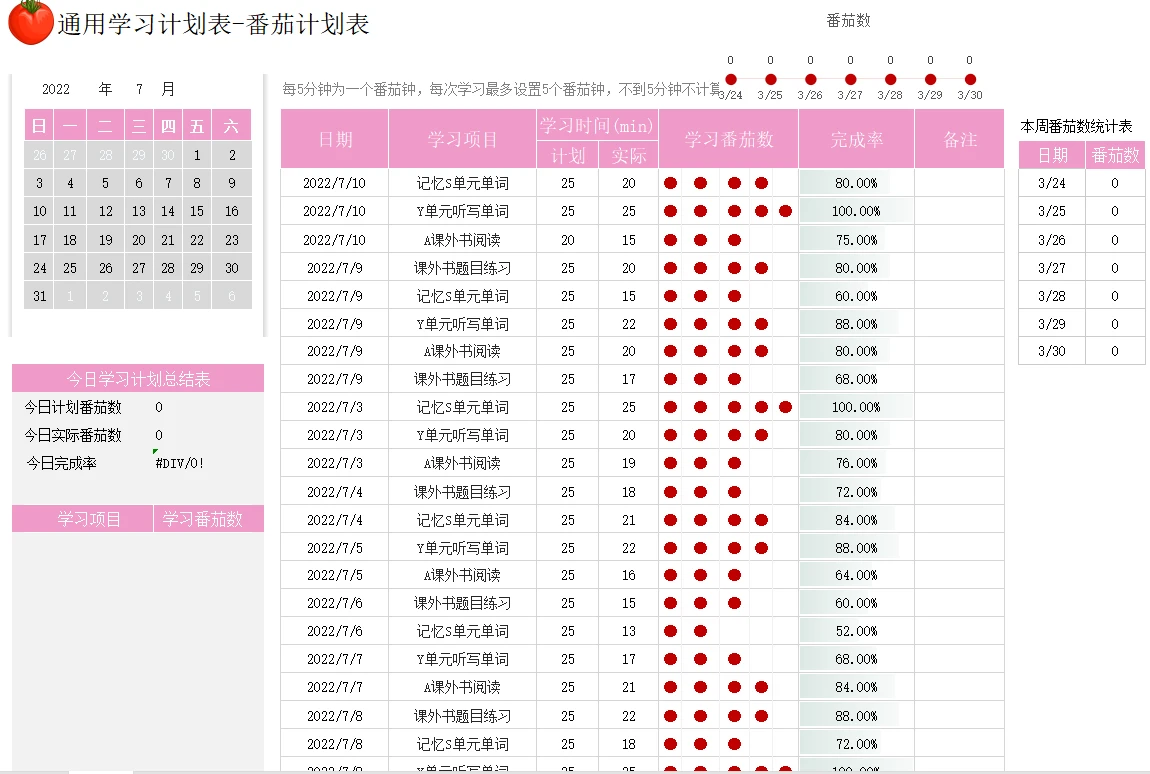
Task: Select 3/24 row in weekly stats table
Action: click(x=1082, y=183)
